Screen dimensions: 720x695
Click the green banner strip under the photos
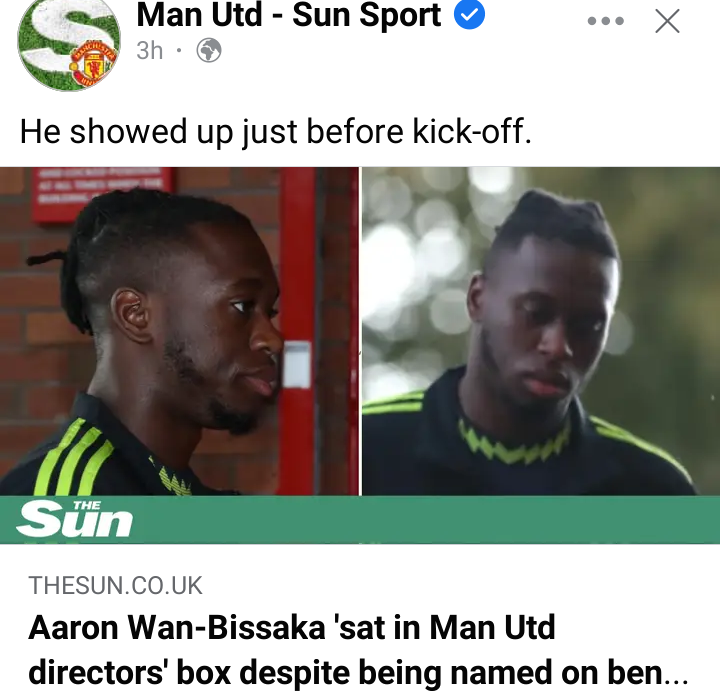point(360,520)
